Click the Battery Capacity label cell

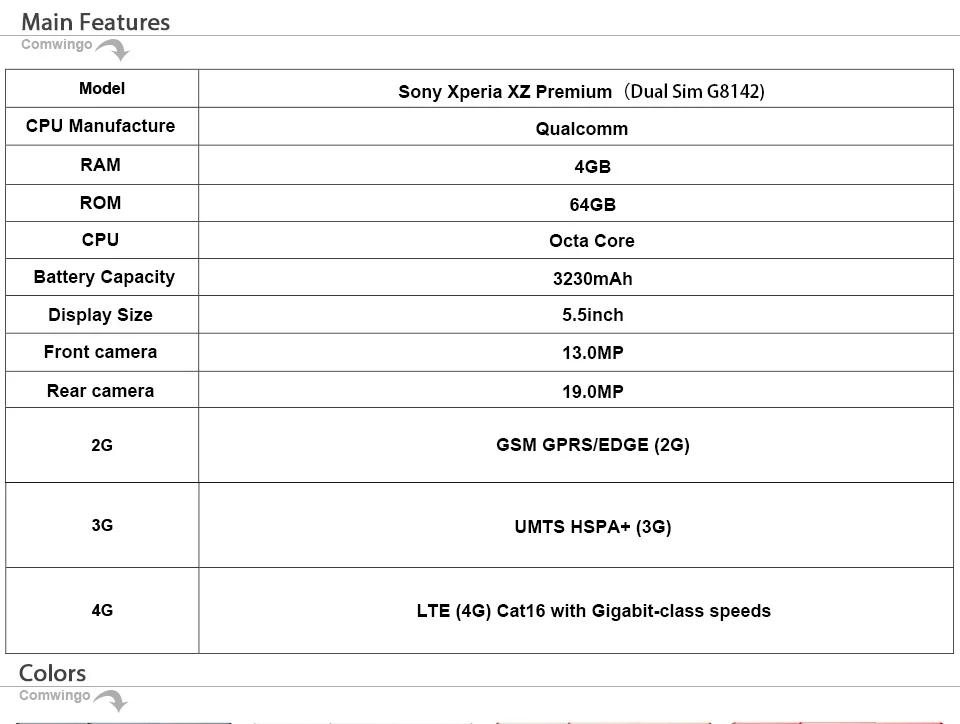(102, 277)
